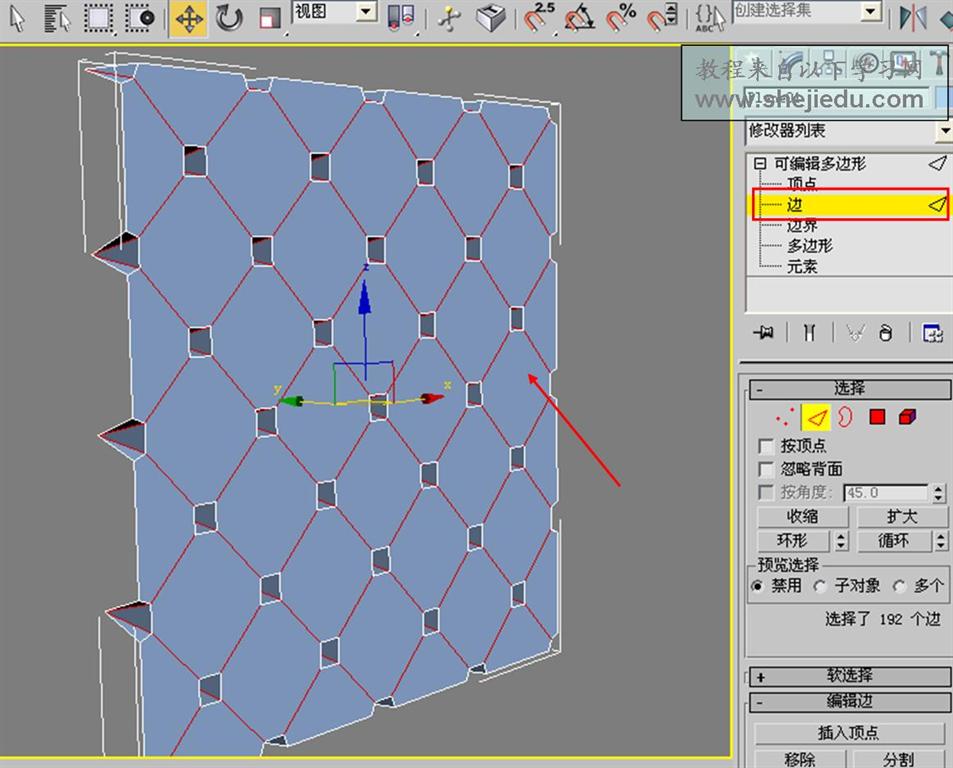Viewport: 953px width, 768px height.
Task: Select 多边形 in the modifier stack
Action: point(809,245)
